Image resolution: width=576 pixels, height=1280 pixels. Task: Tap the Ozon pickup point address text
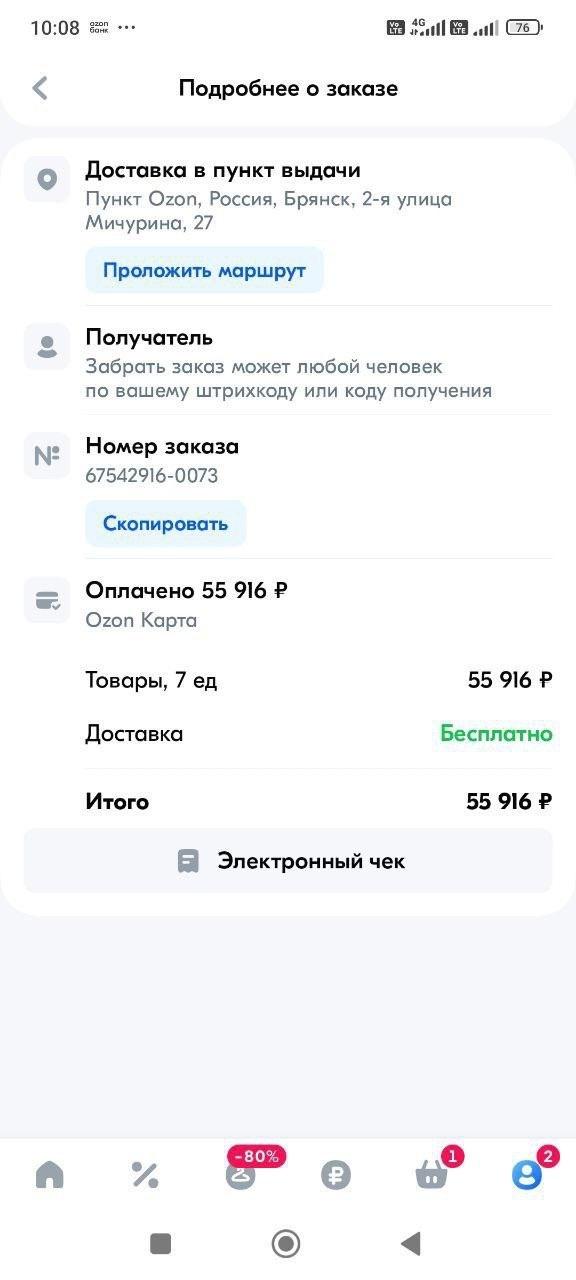coord(268,211)
